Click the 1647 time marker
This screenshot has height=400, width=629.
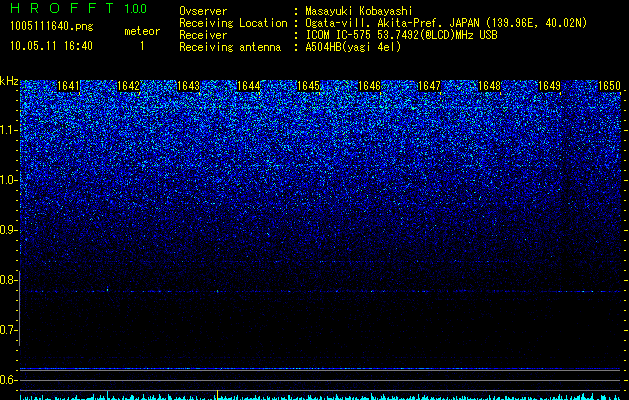(429, 86)
